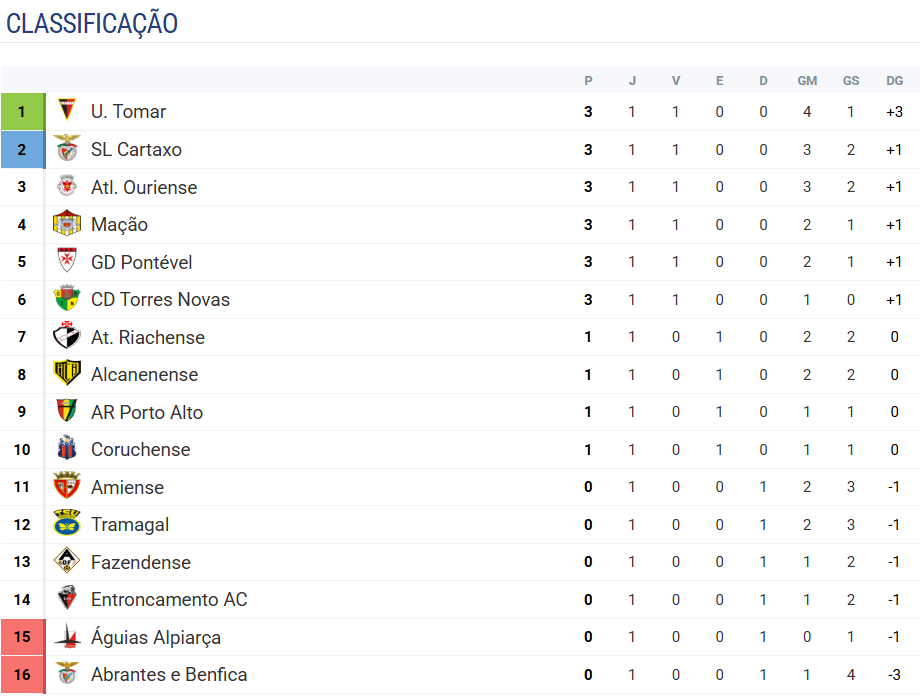Open the Coruchense team link
This screenshot has height=698, width=920.
click(140, 449)
